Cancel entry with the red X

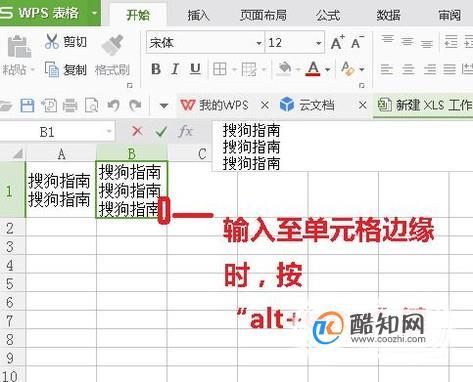[137, 131]
